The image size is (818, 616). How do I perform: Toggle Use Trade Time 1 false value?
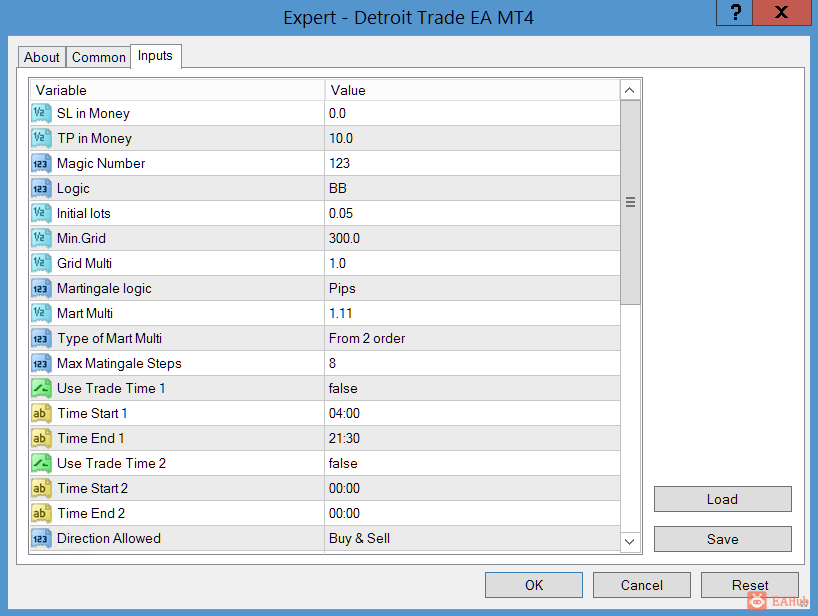click(x=473, y=389)
